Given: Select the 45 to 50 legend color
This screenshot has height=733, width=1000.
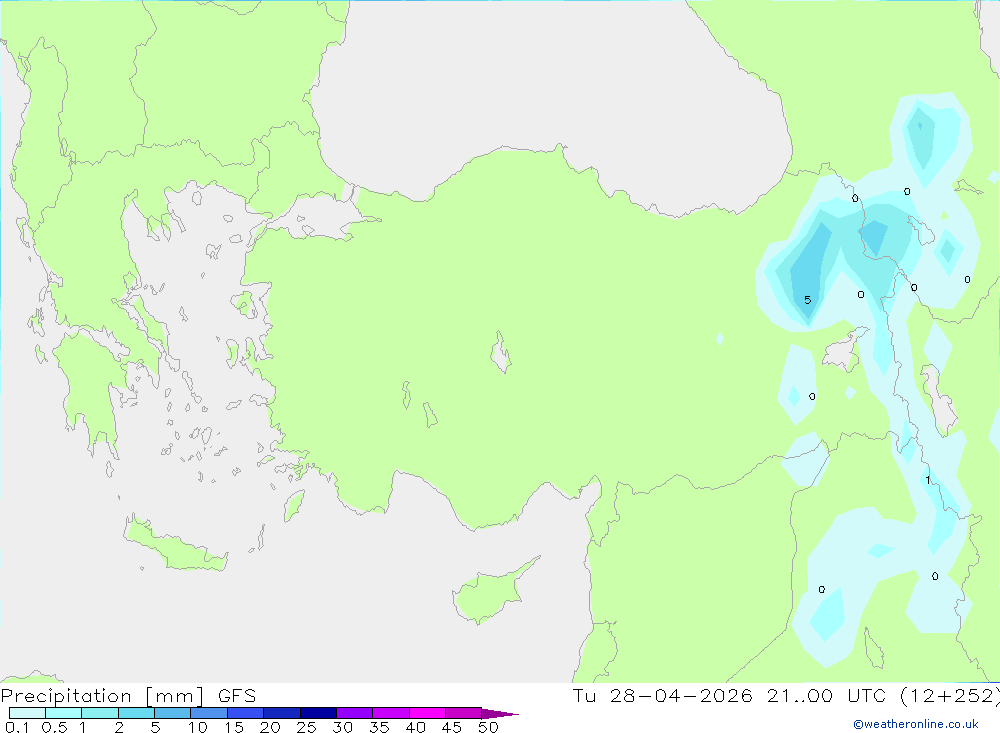Looking at the screenshot, I should pyautogui.click(x=464, y=713).
